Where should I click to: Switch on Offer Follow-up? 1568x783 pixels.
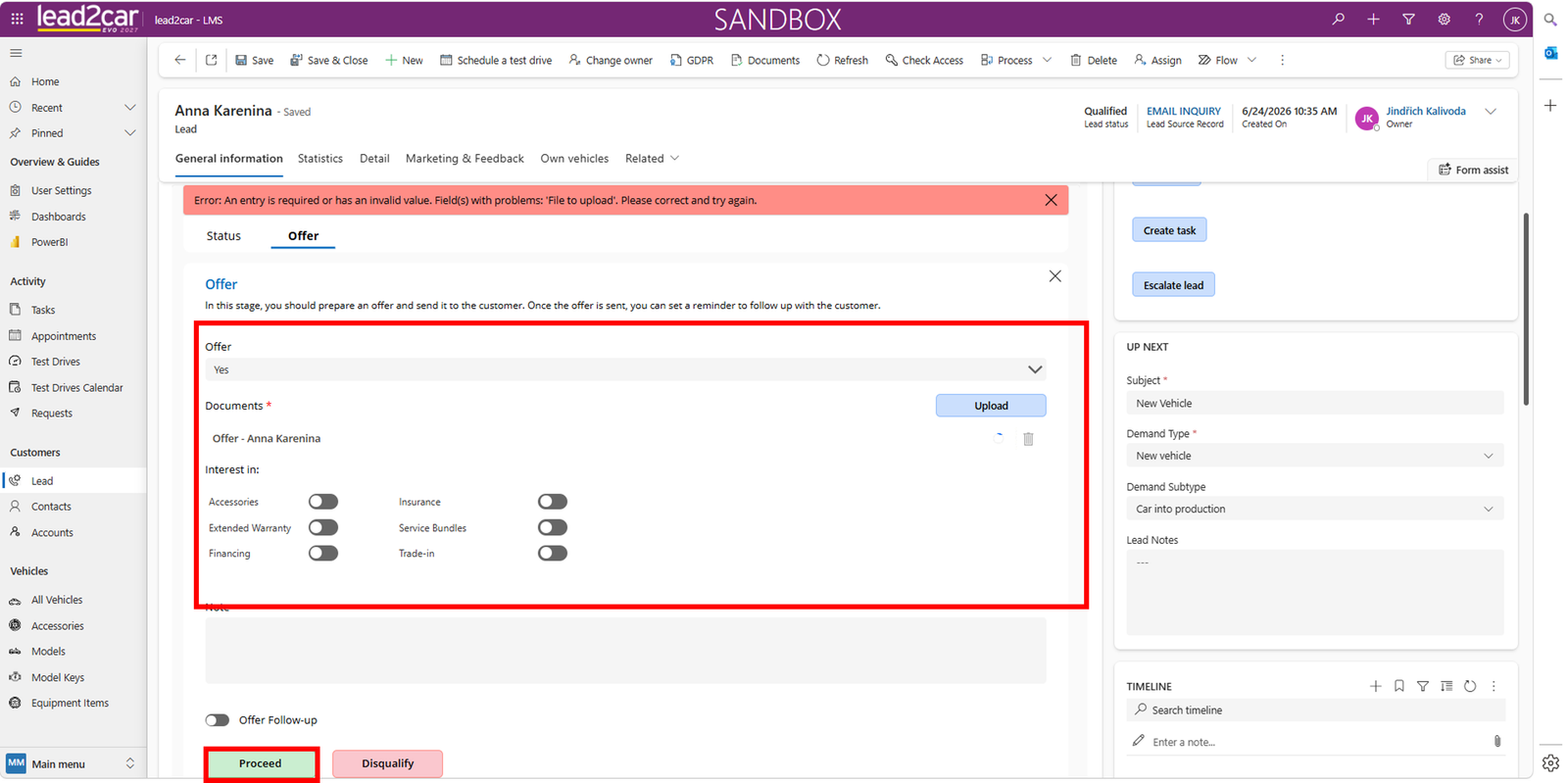tap(217, 720)
